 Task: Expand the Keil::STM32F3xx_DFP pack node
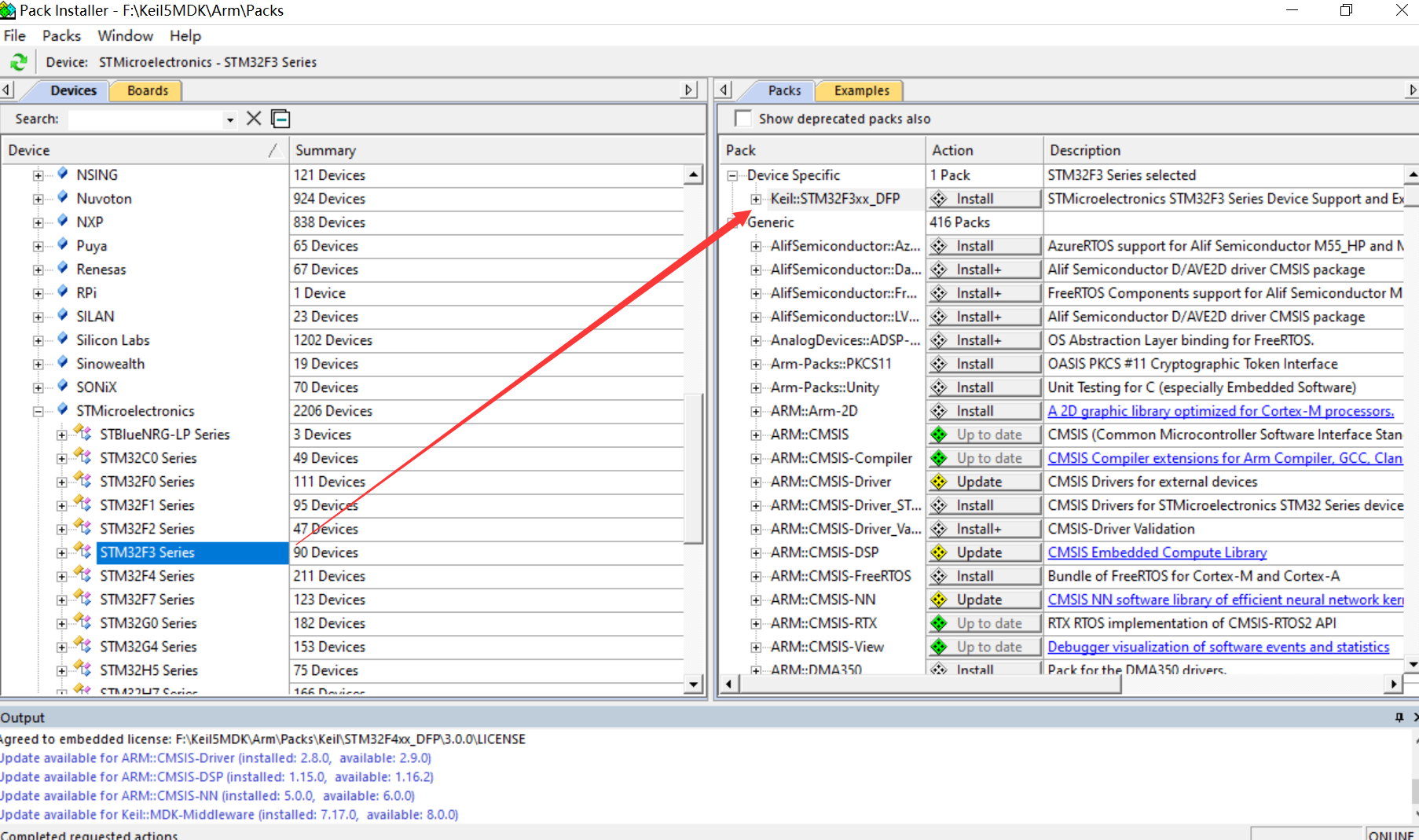756,199
